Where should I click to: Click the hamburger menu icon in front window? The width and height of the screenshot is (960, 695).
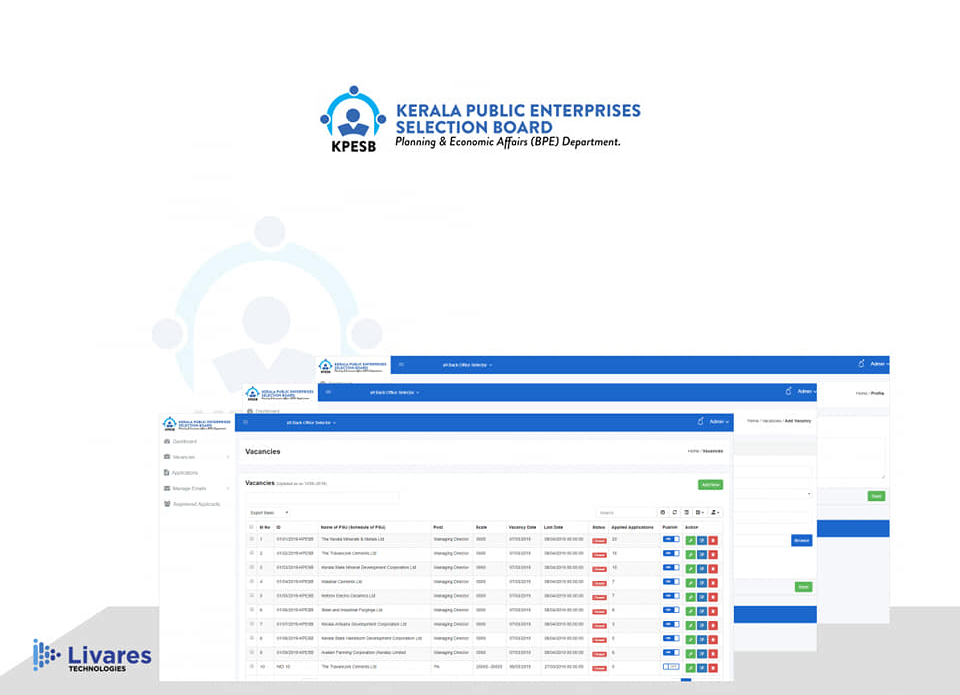click(246, 423)
